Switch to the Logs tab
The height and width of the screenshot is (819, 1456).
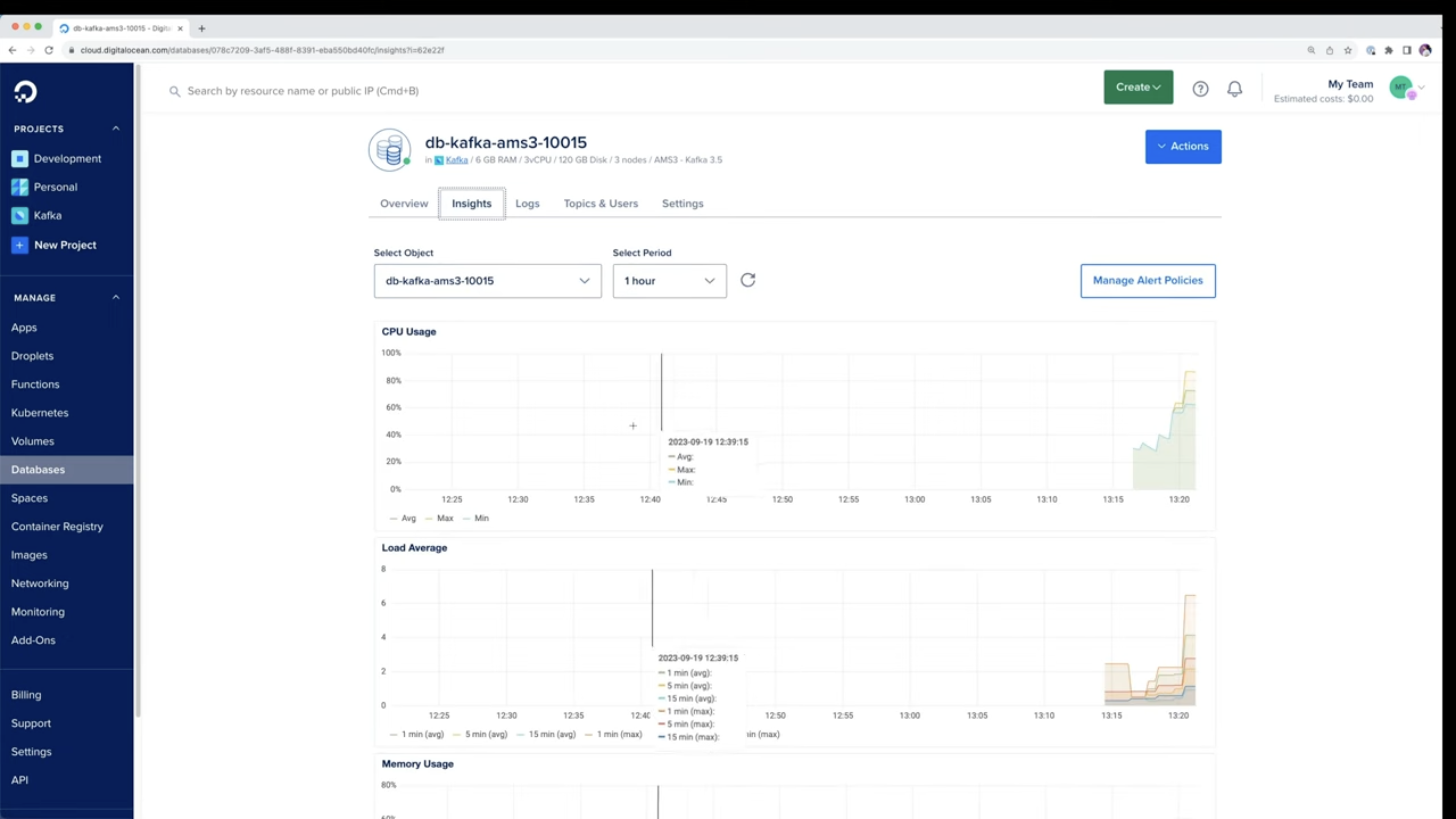[x=527, y=204]
